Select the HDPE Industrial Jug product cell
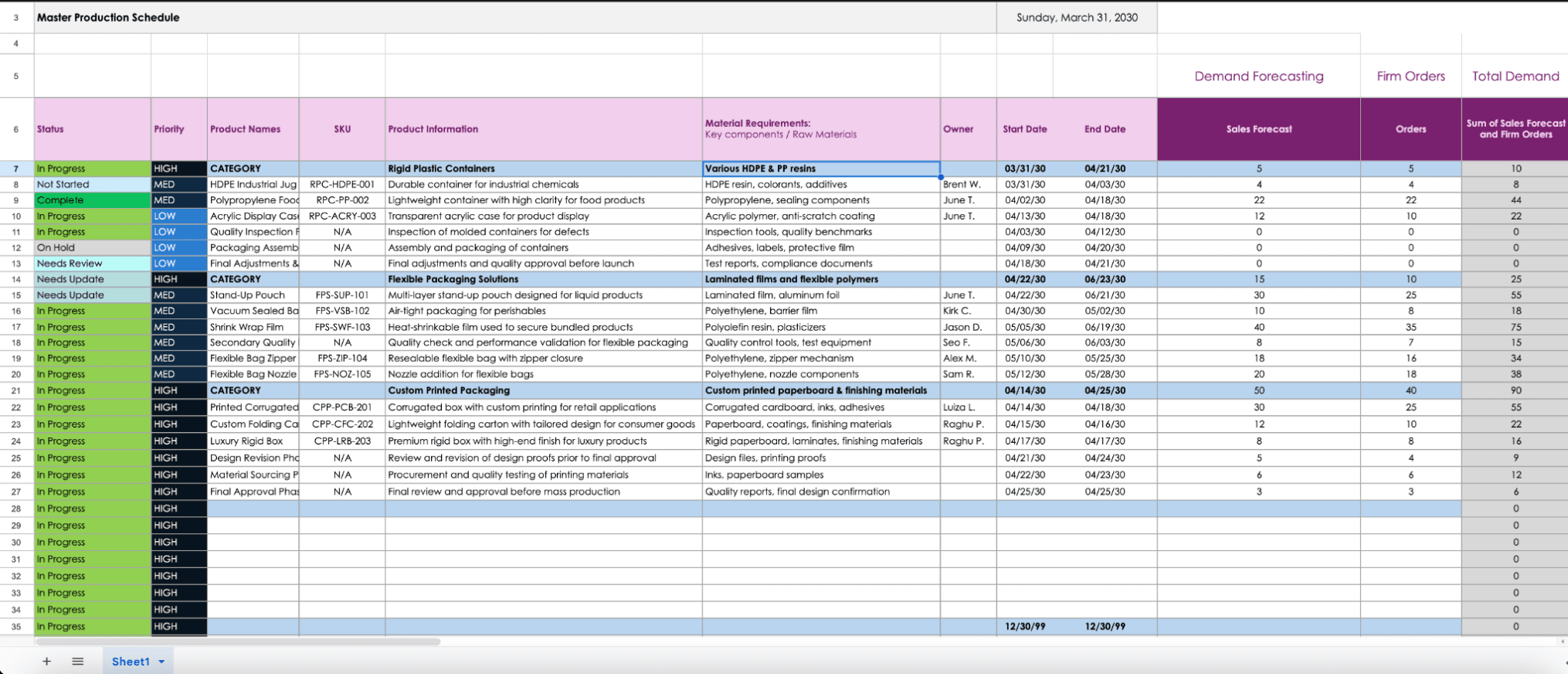The width and height of the screenshot is (1568, 674). click(253, 185)
